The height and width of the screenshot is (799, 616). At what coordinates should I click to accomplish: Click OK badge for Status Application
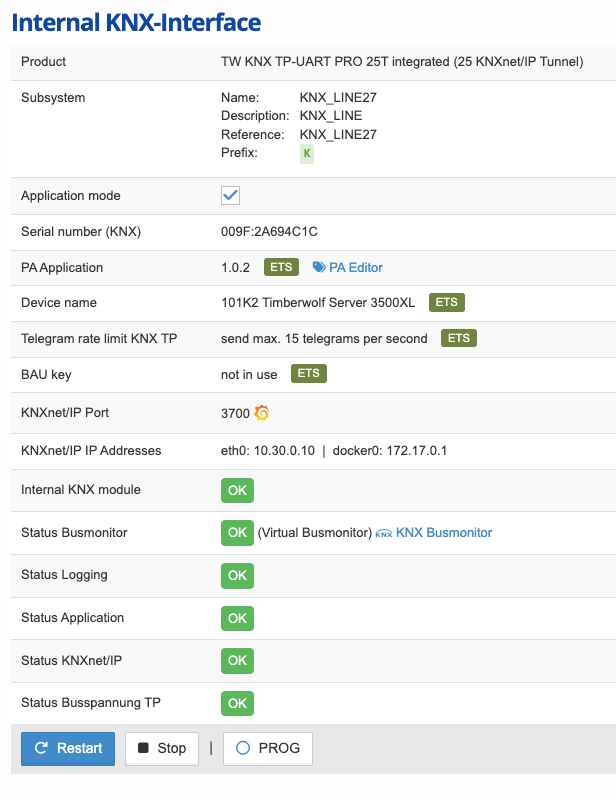pyautogui.click(x=237, y=619)
